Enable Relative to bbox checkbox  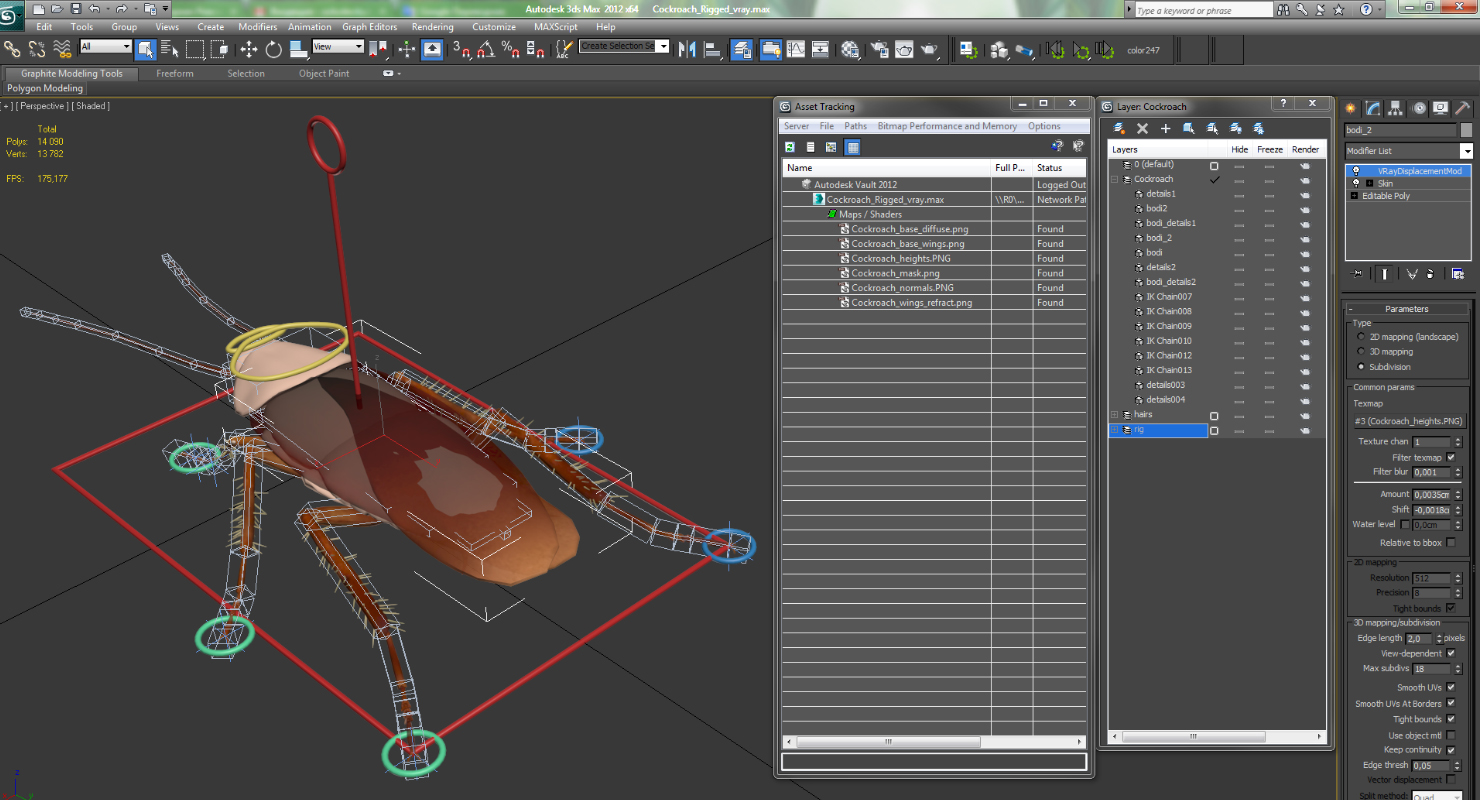(x=1451, y=543)
